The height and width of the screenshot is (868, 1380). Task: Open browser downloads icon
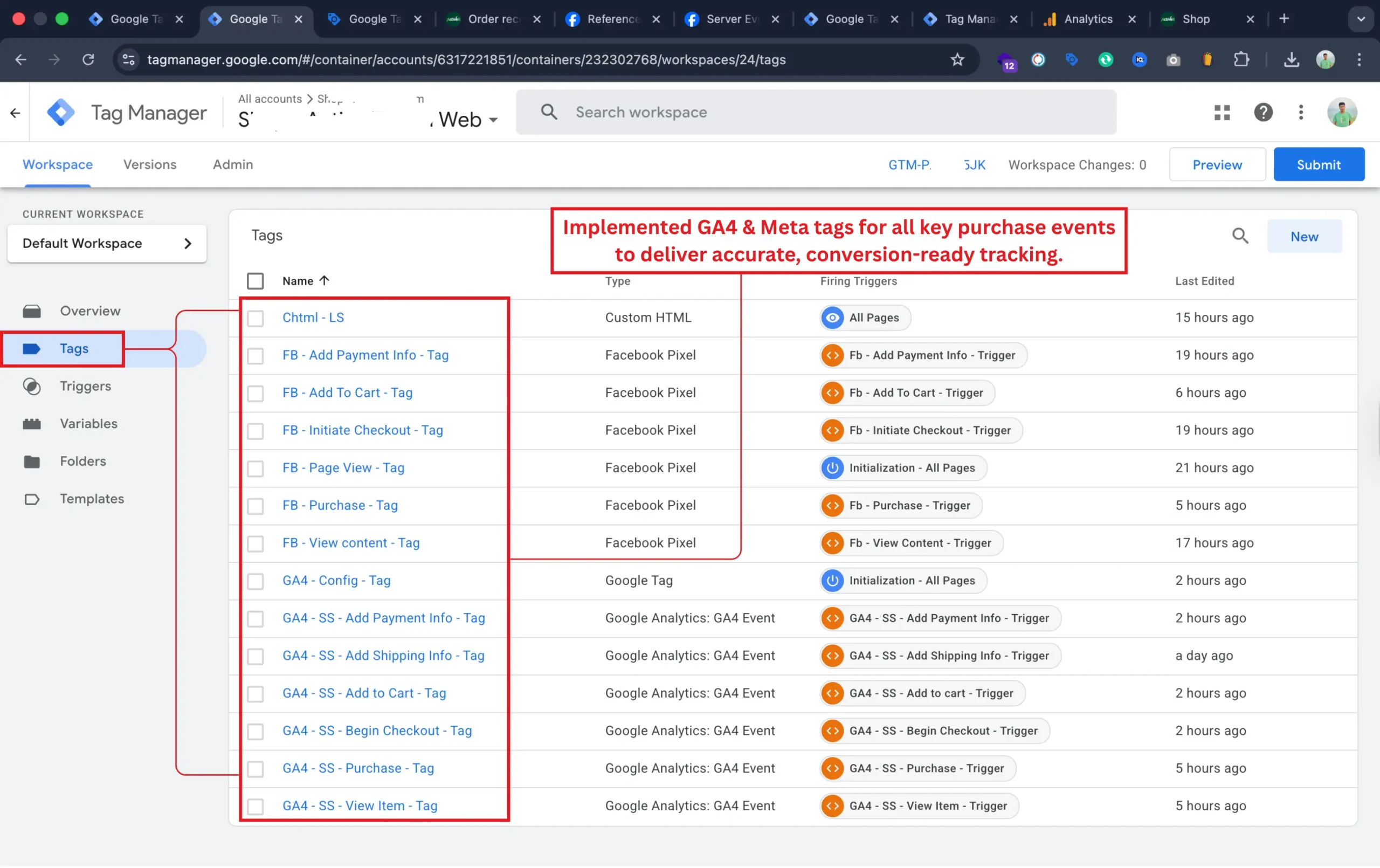1291,60
